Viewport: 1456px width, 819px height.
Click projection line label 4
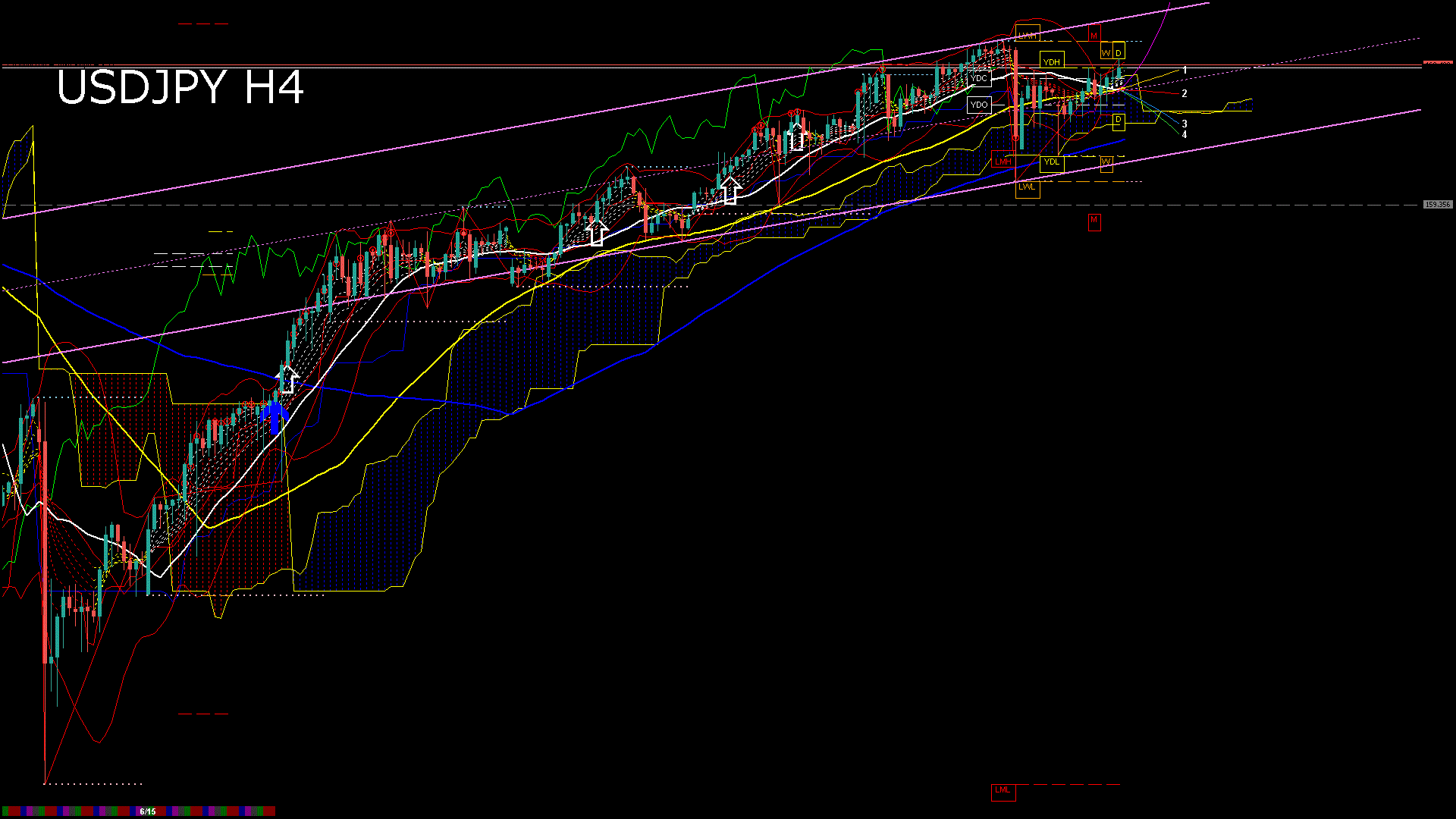click(x=1185, y=135)
